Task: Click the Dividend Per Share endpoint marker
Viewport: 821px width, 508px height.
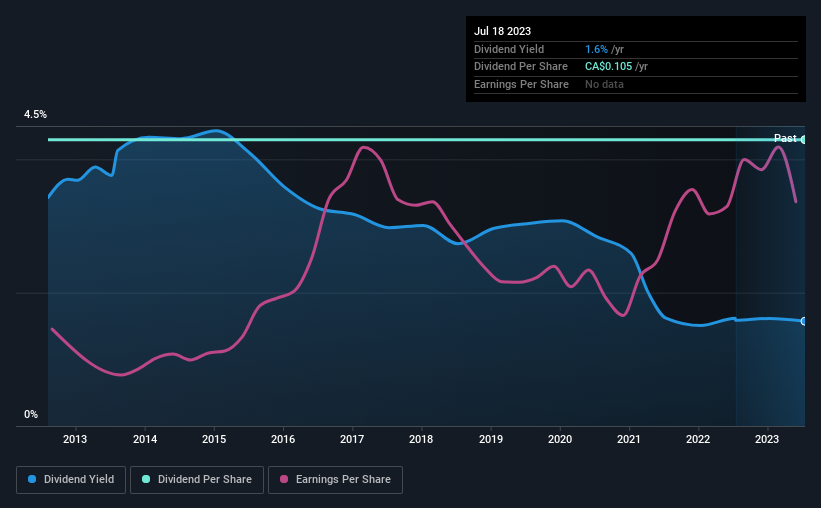Action: pos(804,140)
